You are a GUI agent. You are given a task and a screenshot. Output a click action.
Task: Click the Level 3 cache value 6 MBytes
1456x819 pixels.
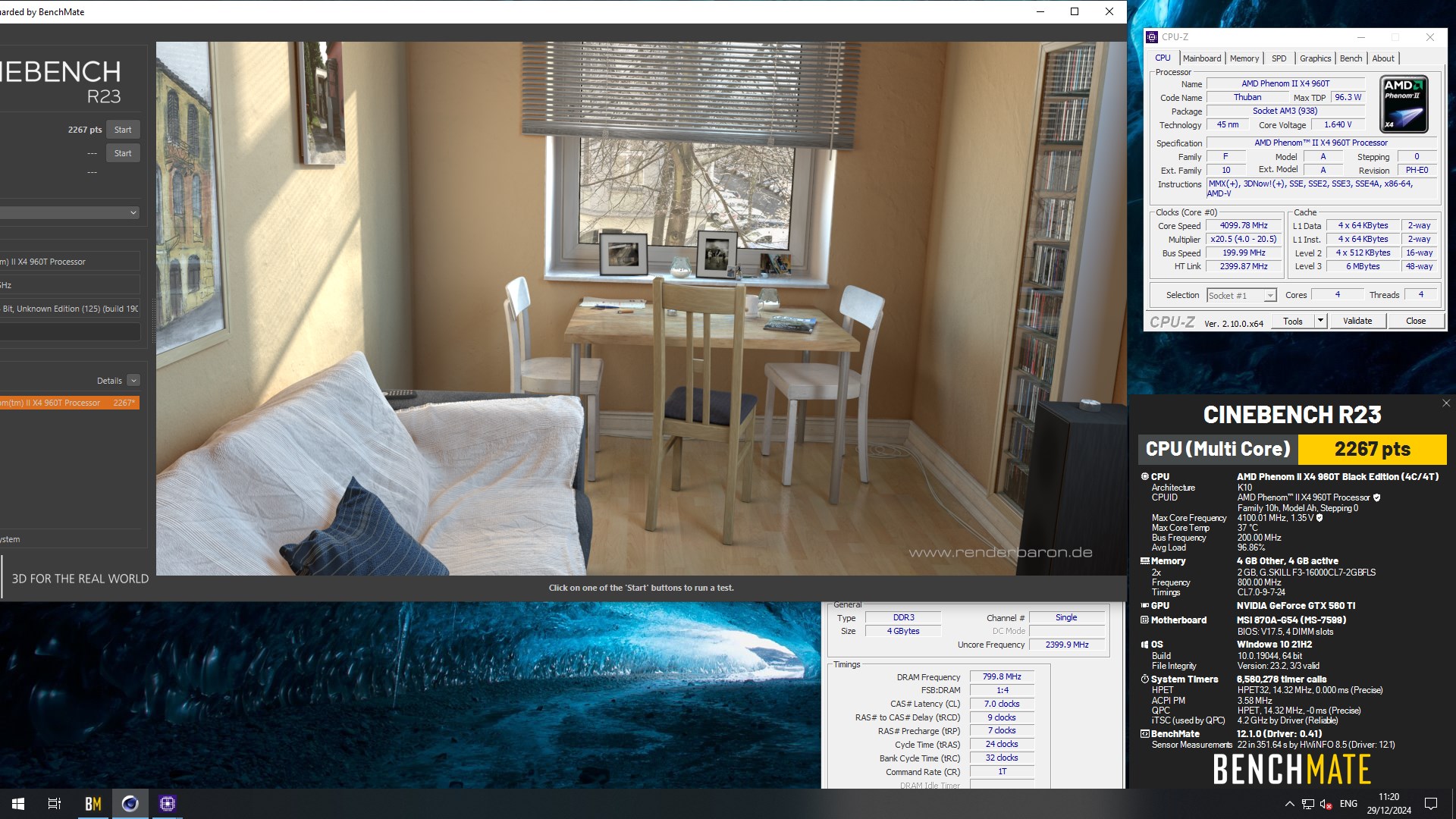(x=1363, y=267)
